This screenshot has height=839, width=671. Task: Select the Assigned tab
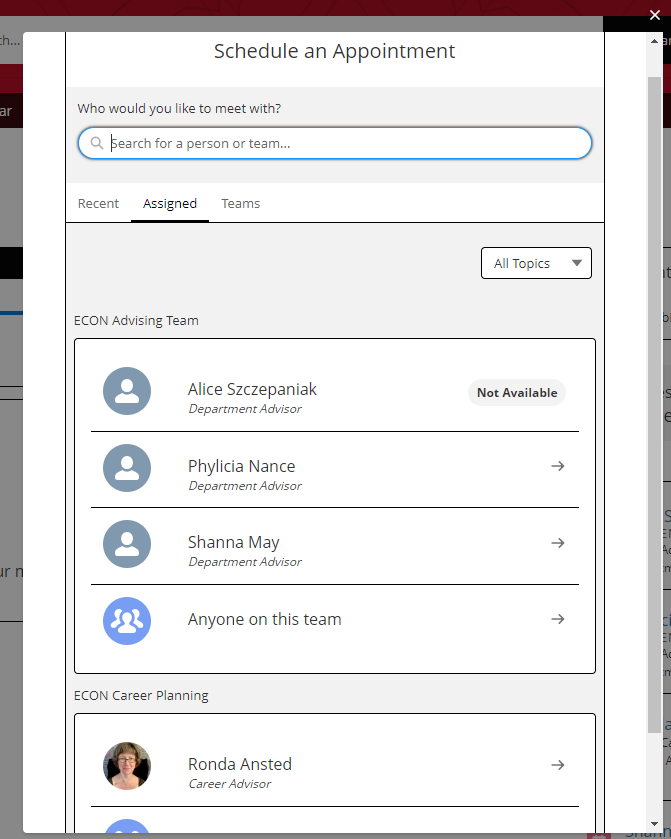pos(170,203)
